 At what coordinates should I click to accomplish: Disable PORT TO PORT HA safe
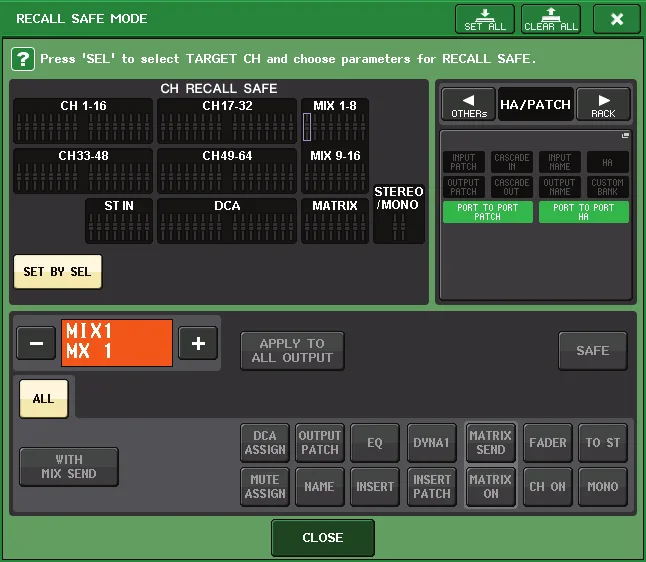583,212
